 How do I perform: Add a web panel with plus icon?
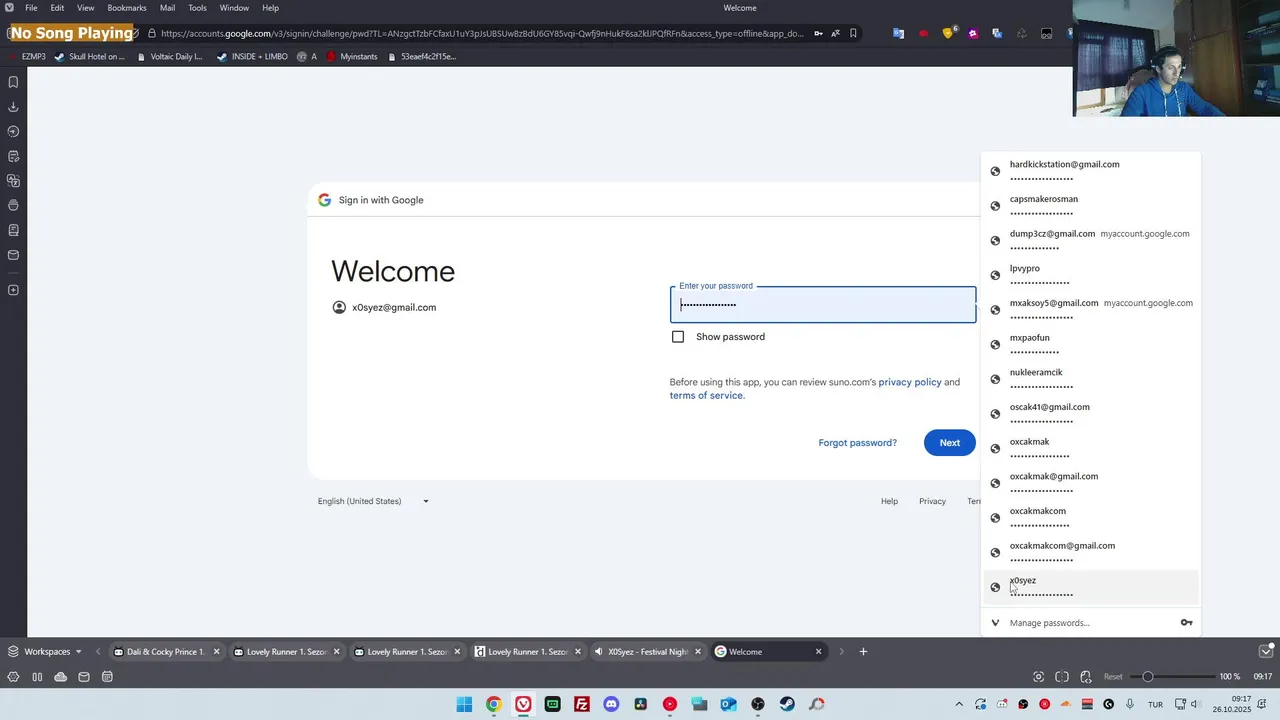13,290
